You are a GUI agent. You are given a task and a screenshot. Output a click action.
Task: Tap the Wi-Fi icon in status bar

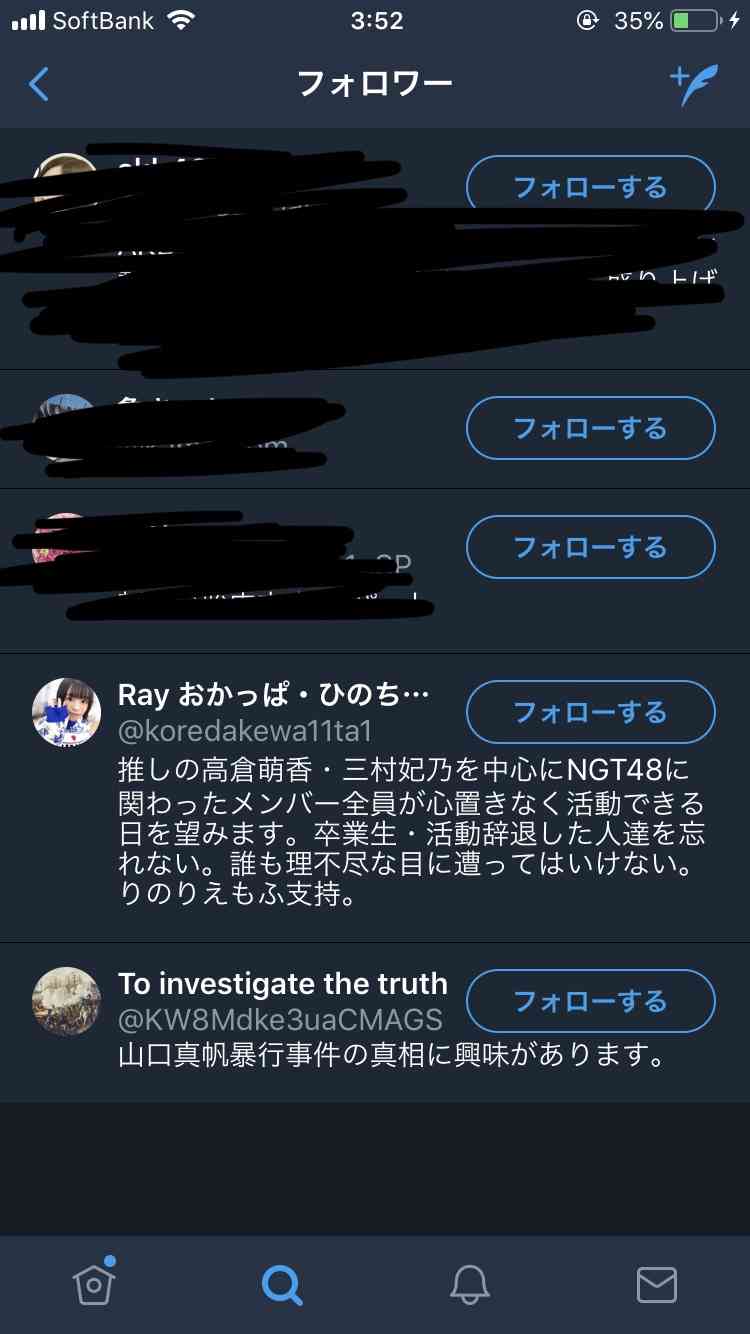click(181, 20)
